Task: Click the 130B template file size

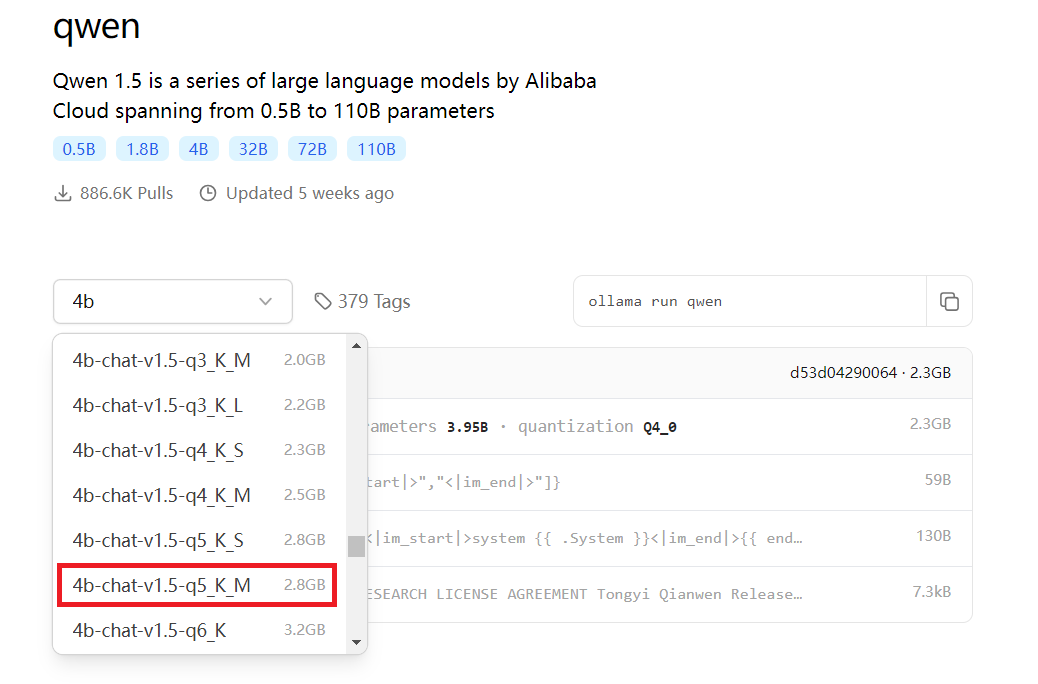Action: coord(933,536)
